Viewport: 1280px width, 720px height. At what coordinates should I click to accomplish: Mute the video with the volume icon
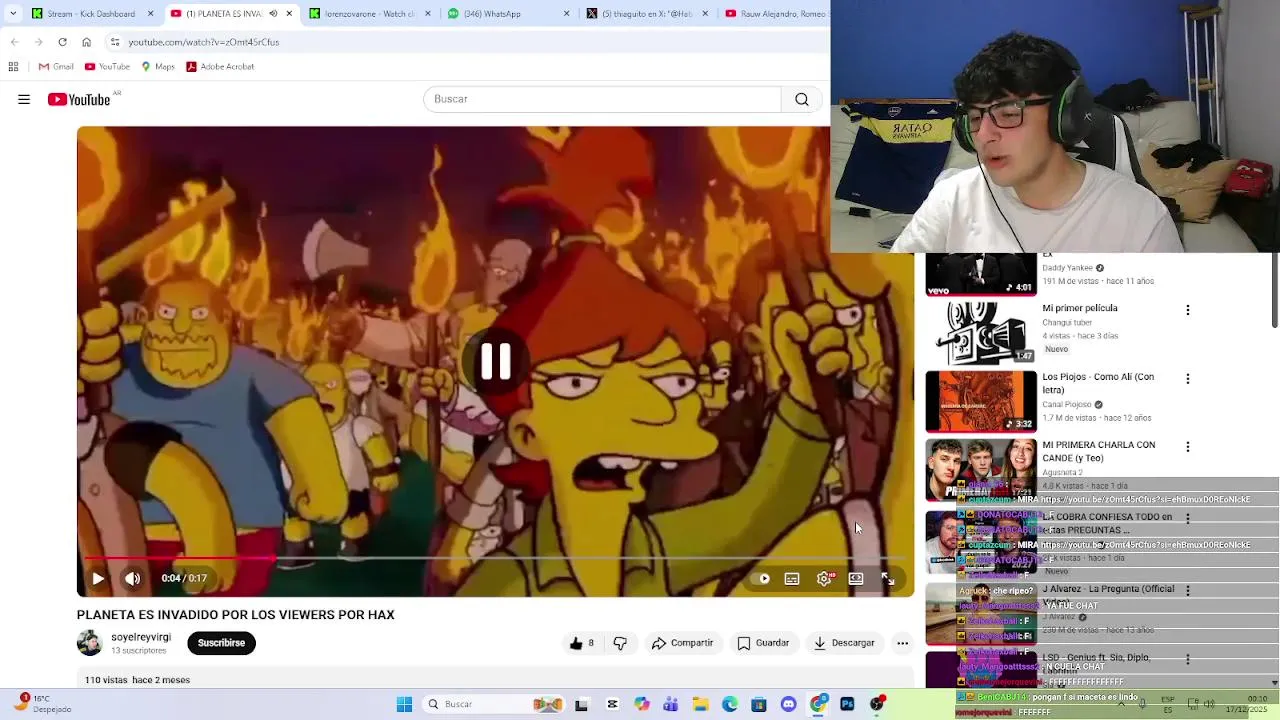132,578
